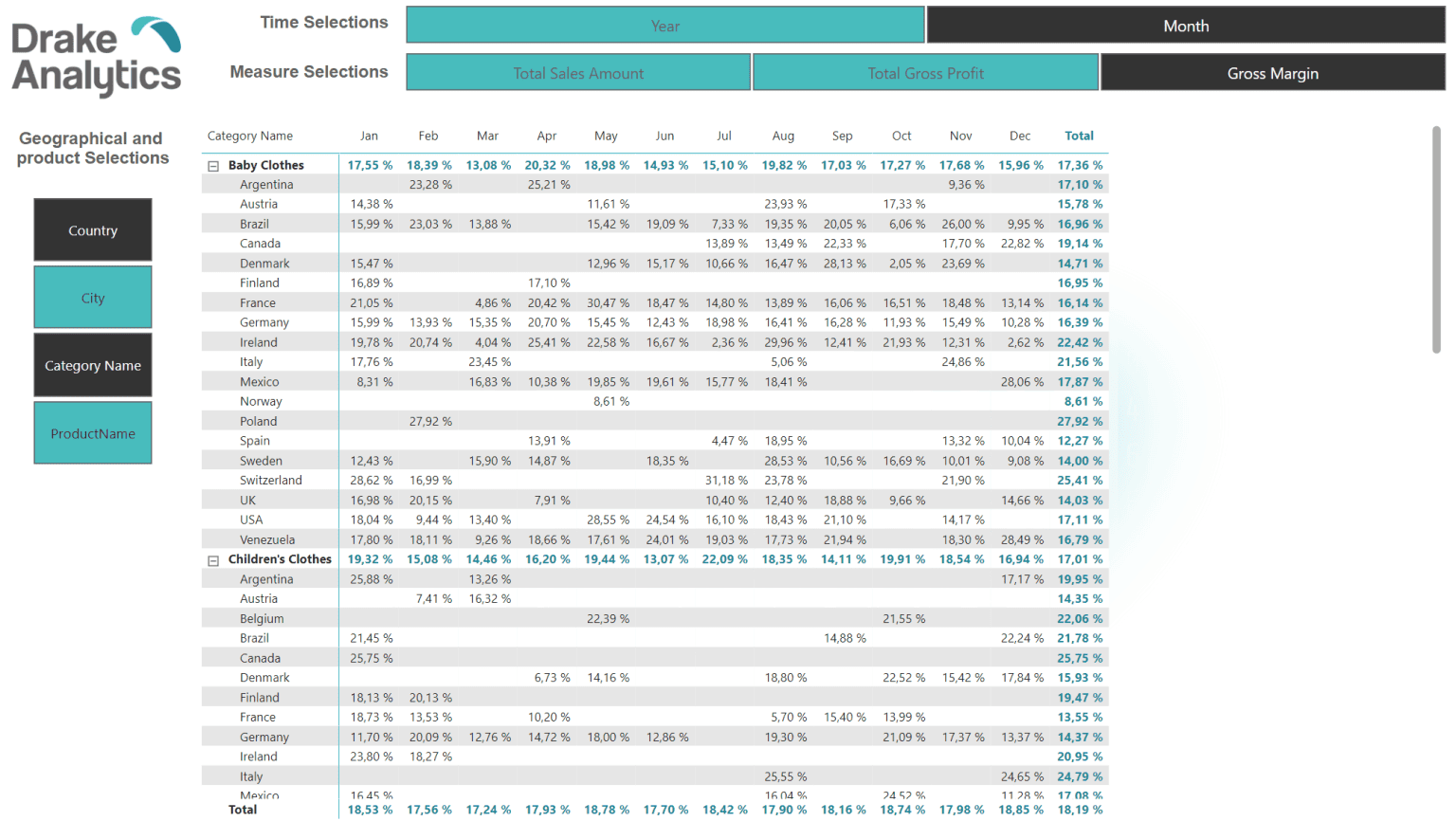Enable the Total Sales Amount measure

(x=577, y=71)
